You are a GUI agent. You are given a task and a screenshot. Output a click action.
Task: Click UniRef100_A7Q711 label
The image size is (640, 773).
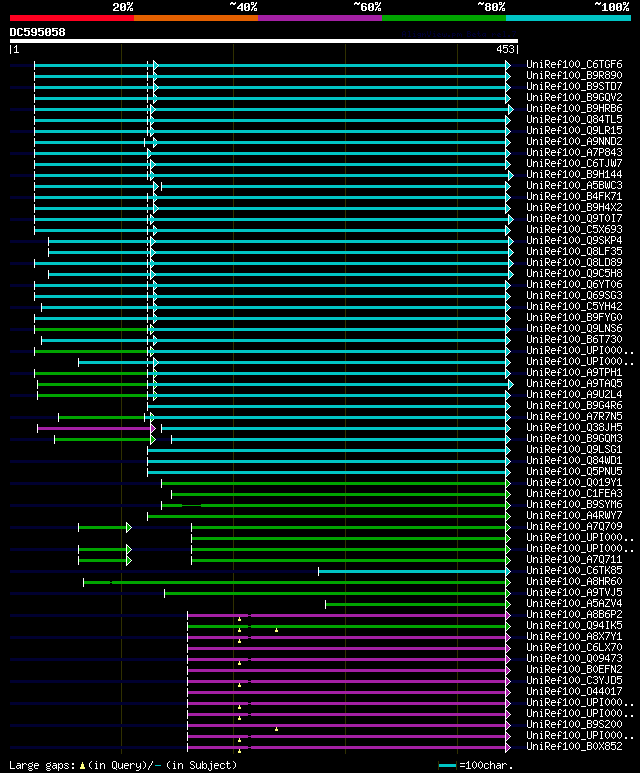(574, 560)
